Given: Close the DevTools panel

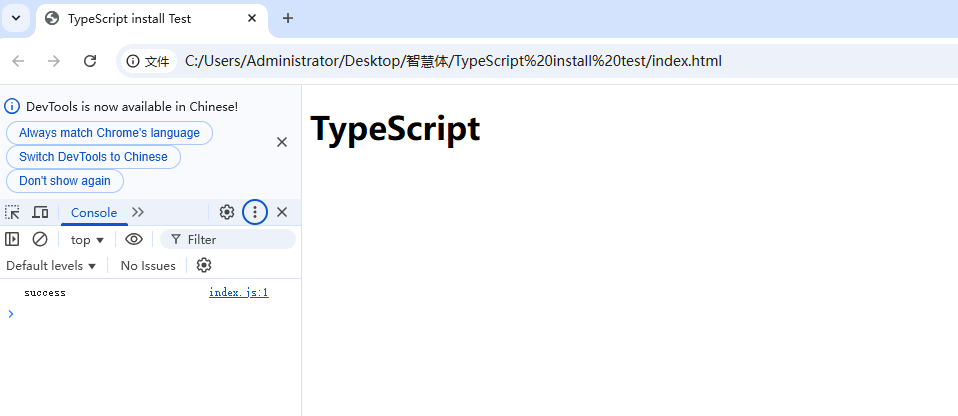Looking at the screenshot, I should pyautogui.click(x=282, y=213).
